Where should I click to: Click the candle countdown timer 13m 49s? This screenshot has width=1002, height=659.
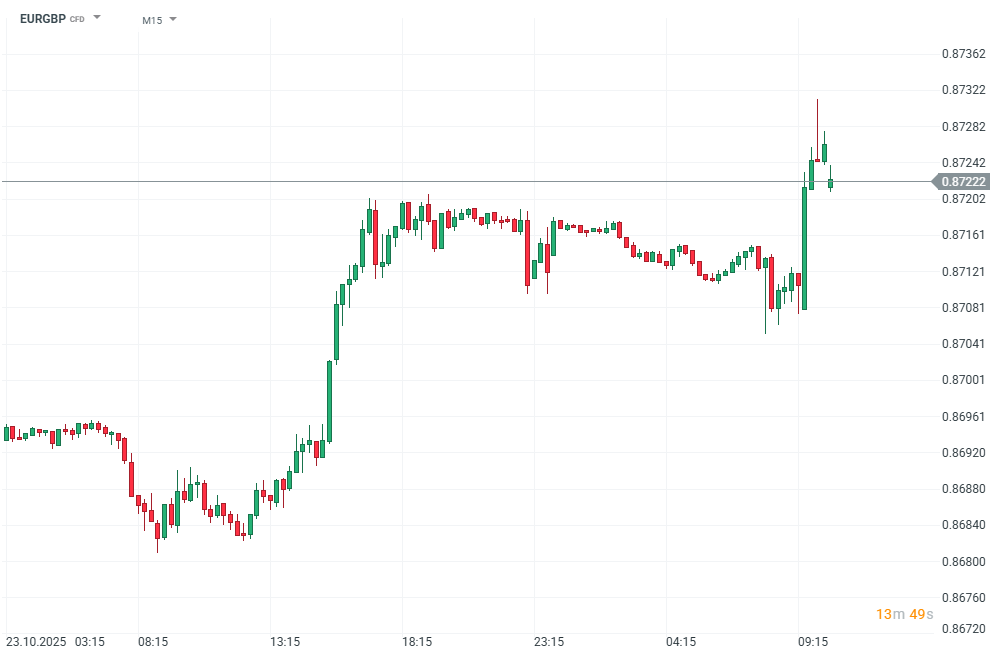tap(904, 613)
